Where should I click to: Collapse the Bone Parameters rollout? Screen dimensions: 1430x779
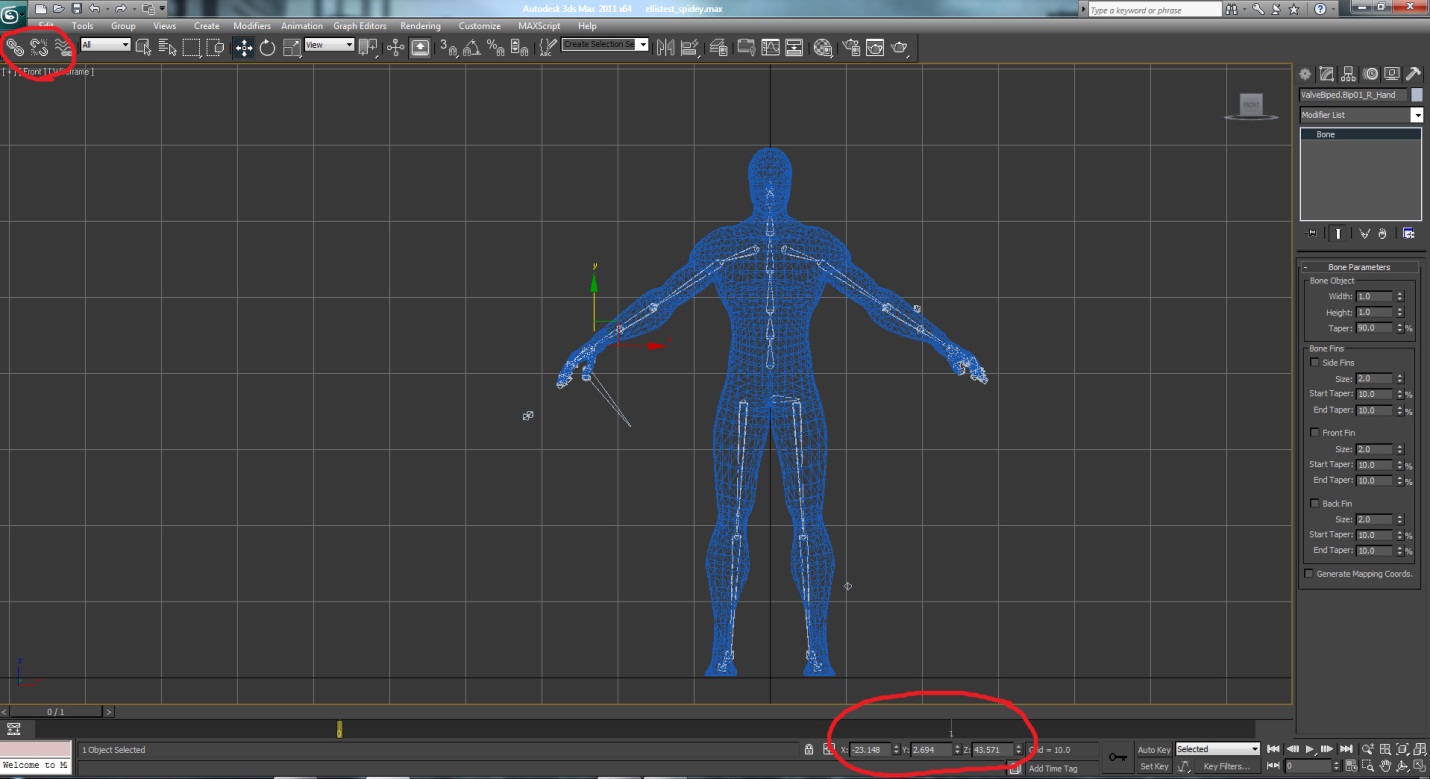pos(1359,267)
